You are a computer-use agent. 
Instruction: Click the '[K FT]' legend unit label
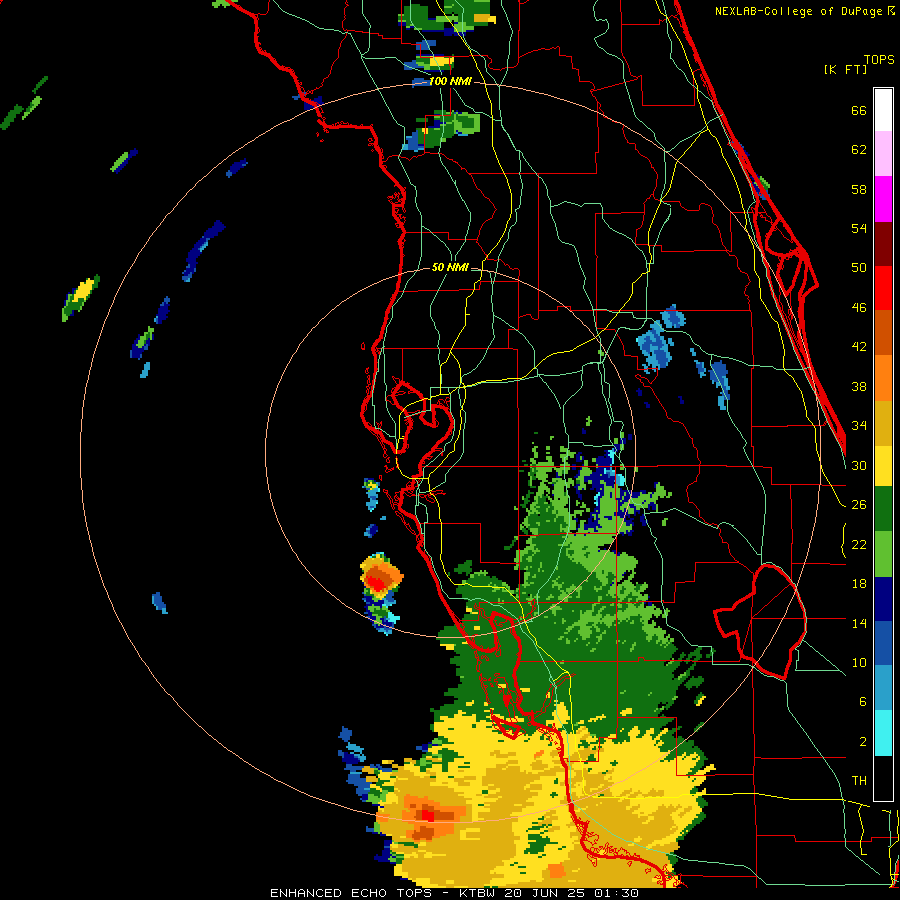point(845,69)
